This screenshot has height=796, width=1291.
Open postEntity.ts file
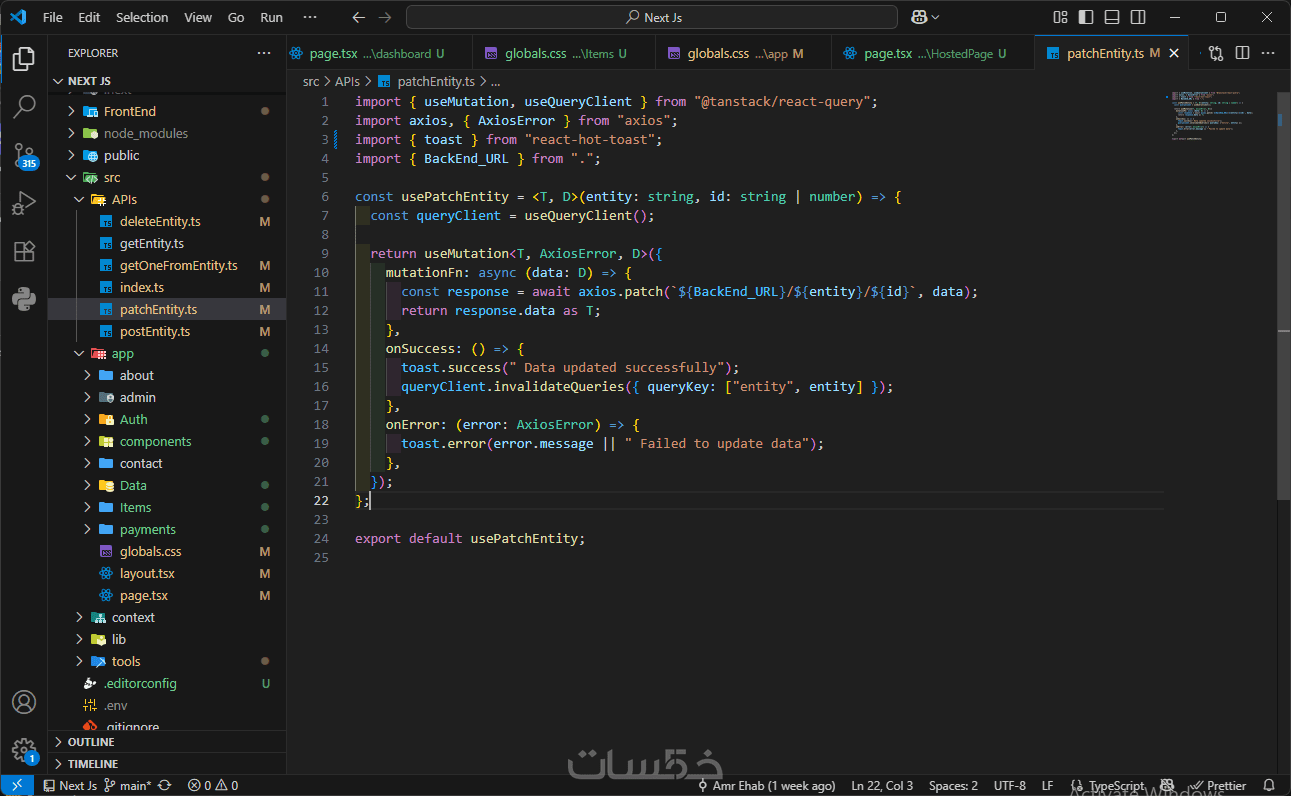pyautogui.click(x=167, y=331)
